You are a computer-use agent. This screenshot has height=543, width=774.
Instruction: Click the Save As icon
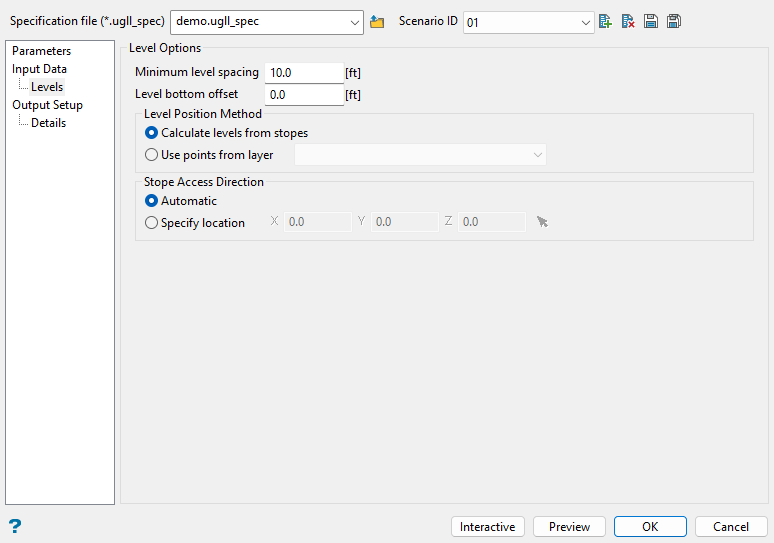(674, 22)
